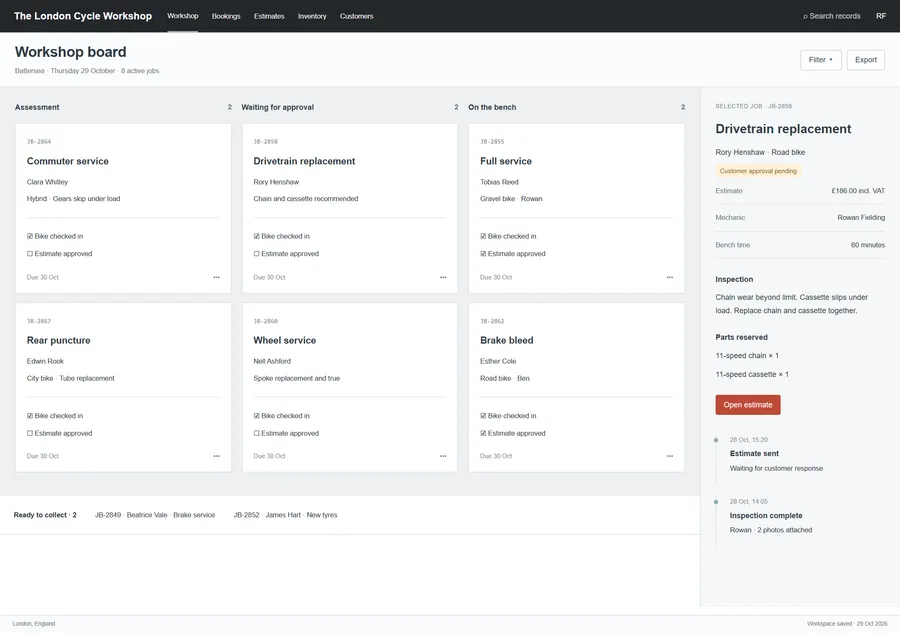900x633 pixels.
Task: Open JB-2849 Beatrice Vale Brake service
Action: (x=155, y=515)
